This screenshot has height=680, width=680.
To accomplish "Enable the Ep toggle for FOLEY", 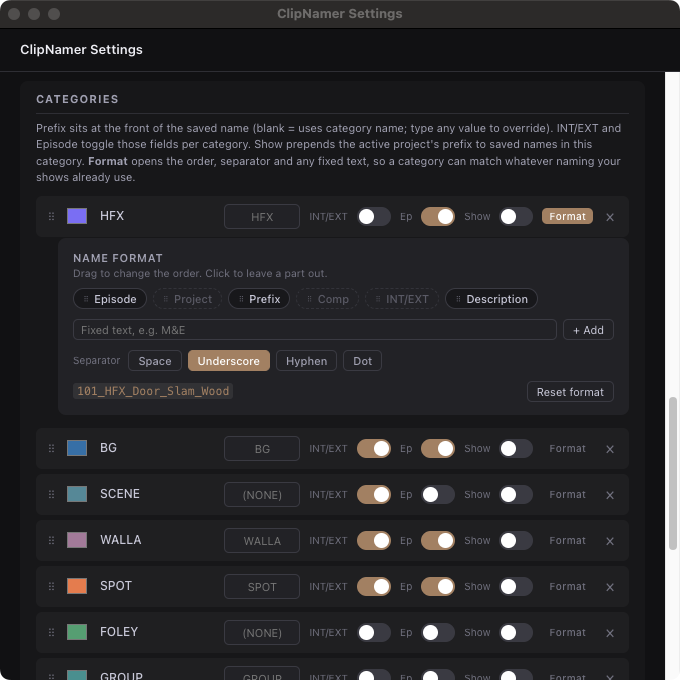I will (x=438, y=632).
